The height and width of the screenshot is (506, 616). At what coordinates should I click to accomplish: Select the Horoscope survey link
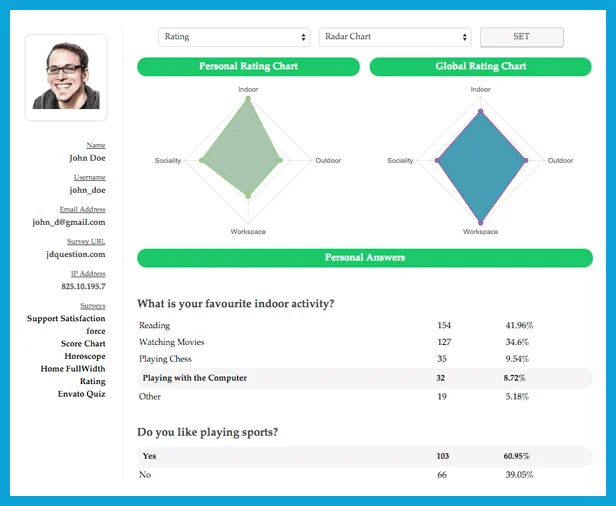85,356
